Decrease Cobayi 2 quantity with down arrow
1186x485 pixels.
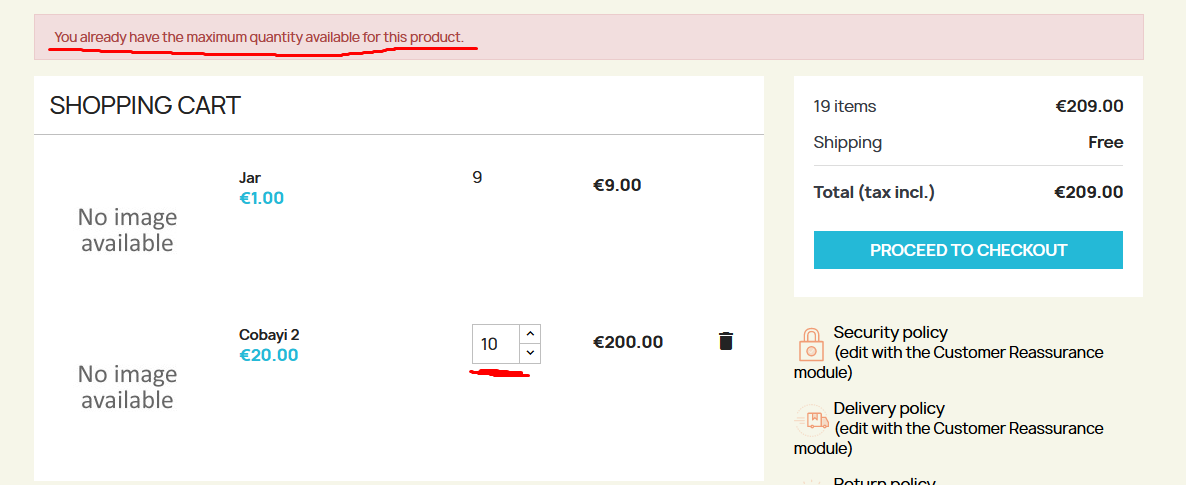530,353
